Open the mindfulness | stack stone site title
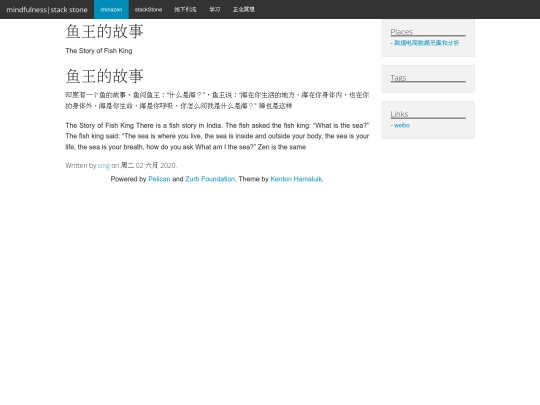 click(47, 10)
